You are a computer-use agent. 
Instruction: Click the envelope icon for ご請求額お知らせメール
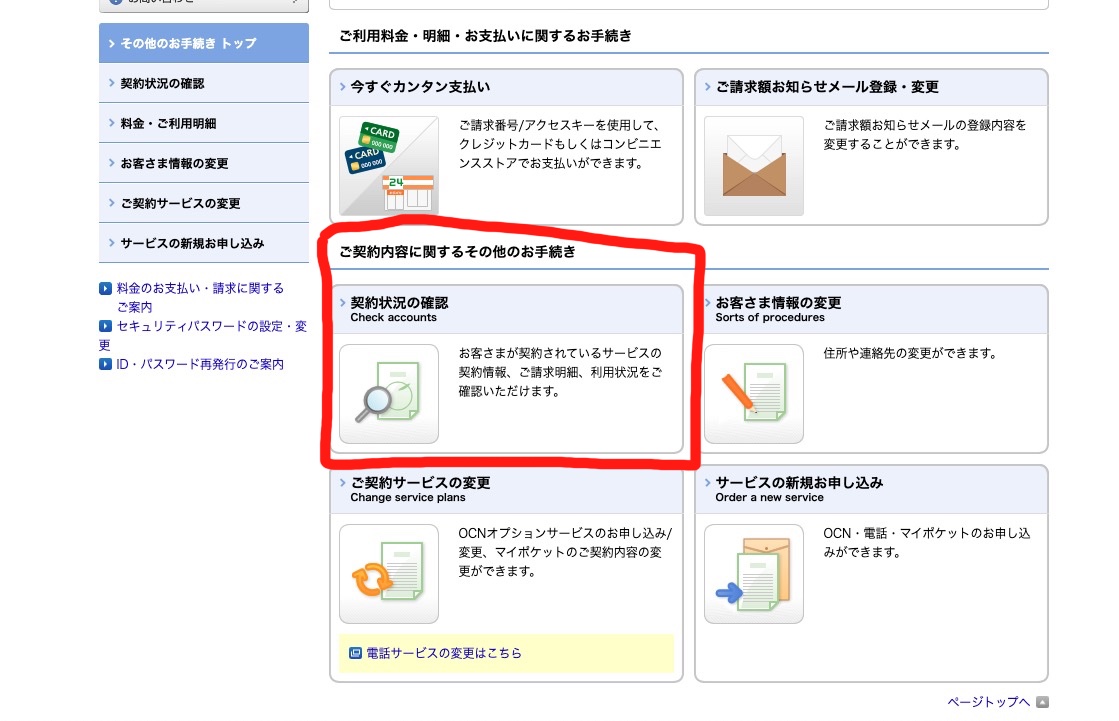coord(754,166)
